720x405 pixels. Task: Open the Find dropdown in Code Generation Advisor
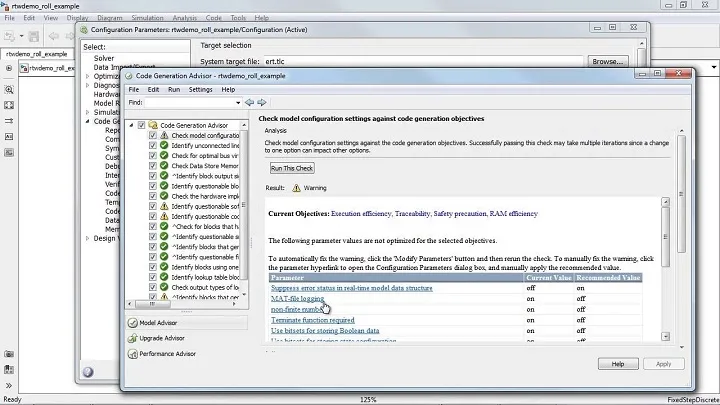point(238,102)
